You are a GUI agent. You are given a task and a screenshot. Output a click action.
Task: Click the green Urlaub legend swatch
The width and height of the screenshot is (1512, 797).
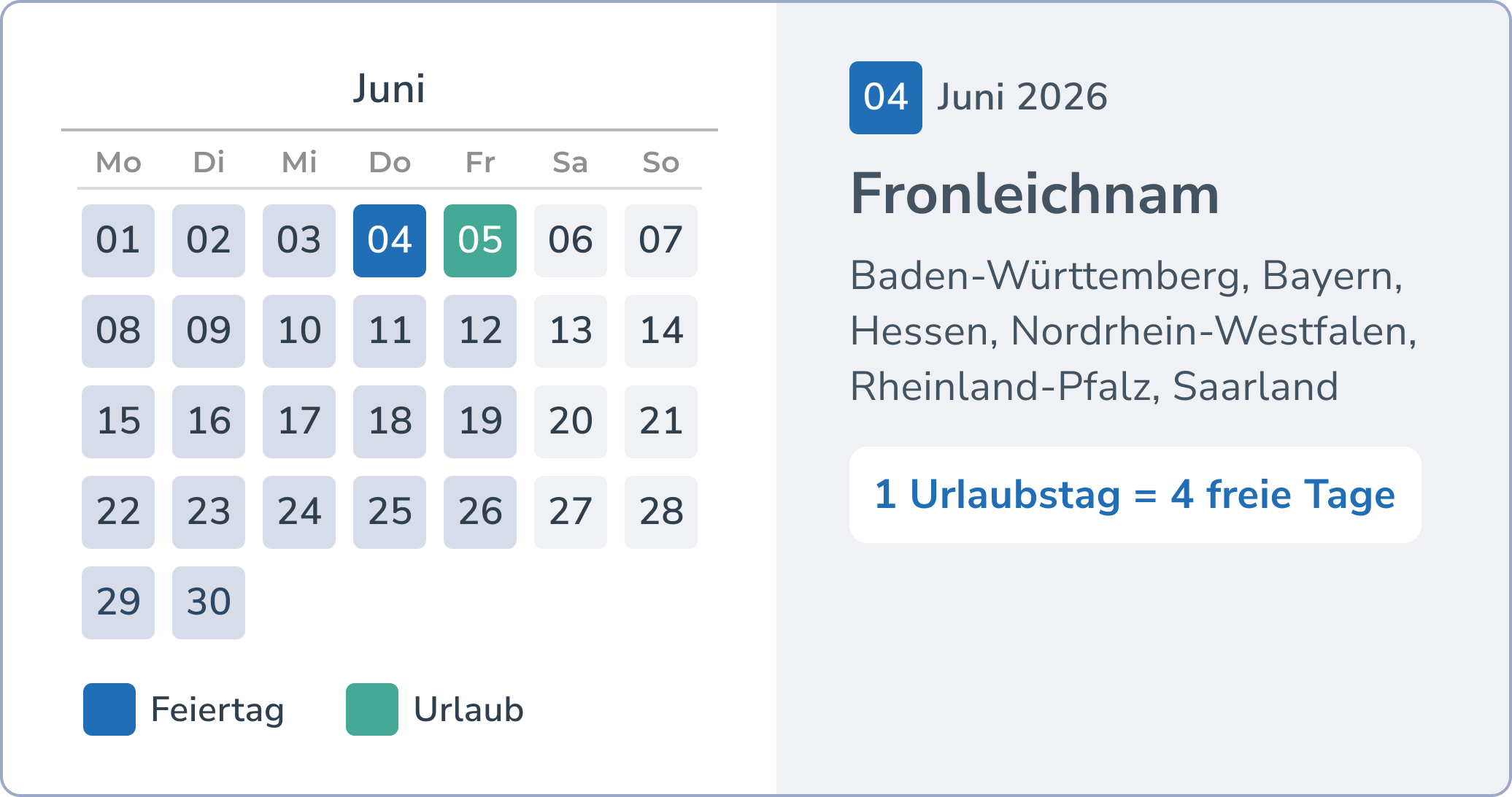pos(372,709)
